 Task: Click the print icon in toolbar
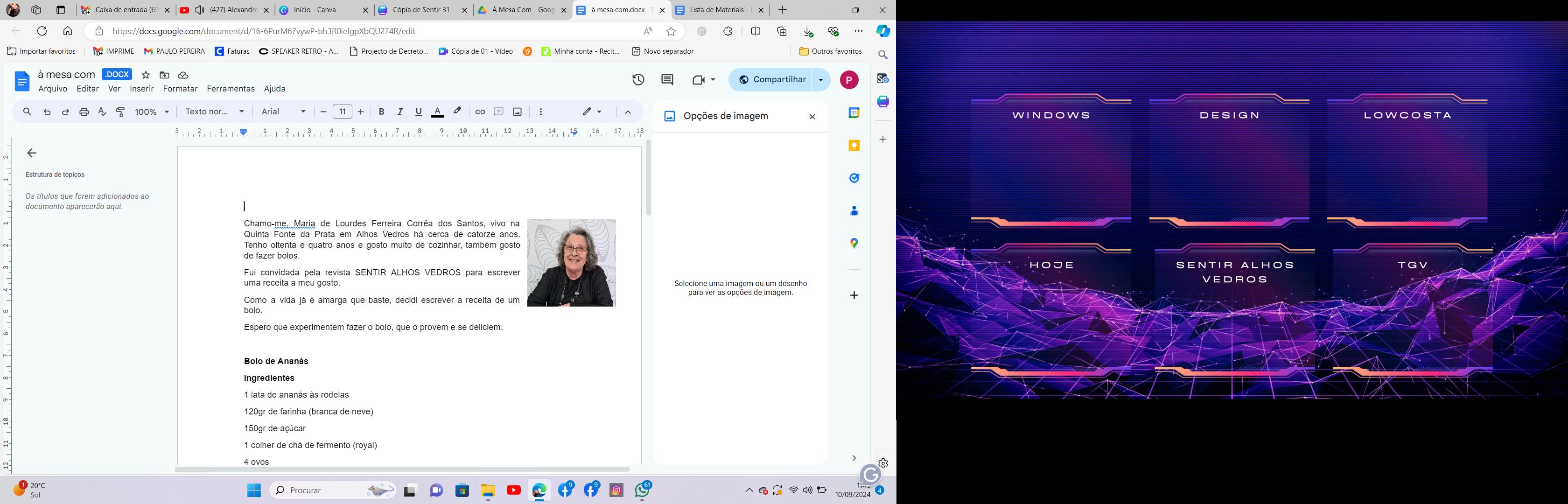[84, 112]
